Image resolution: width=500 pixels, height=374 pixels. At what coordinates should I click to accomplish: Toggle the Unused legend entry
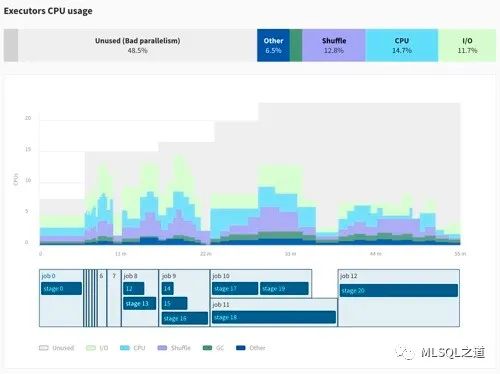coord(56,348)
